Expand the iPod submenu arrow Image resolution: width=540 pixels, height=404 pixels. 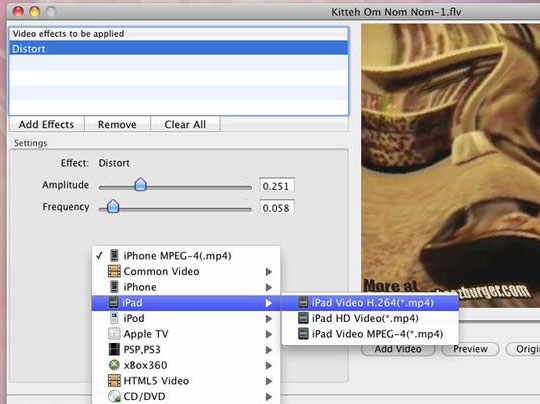[x=269, y=319]
